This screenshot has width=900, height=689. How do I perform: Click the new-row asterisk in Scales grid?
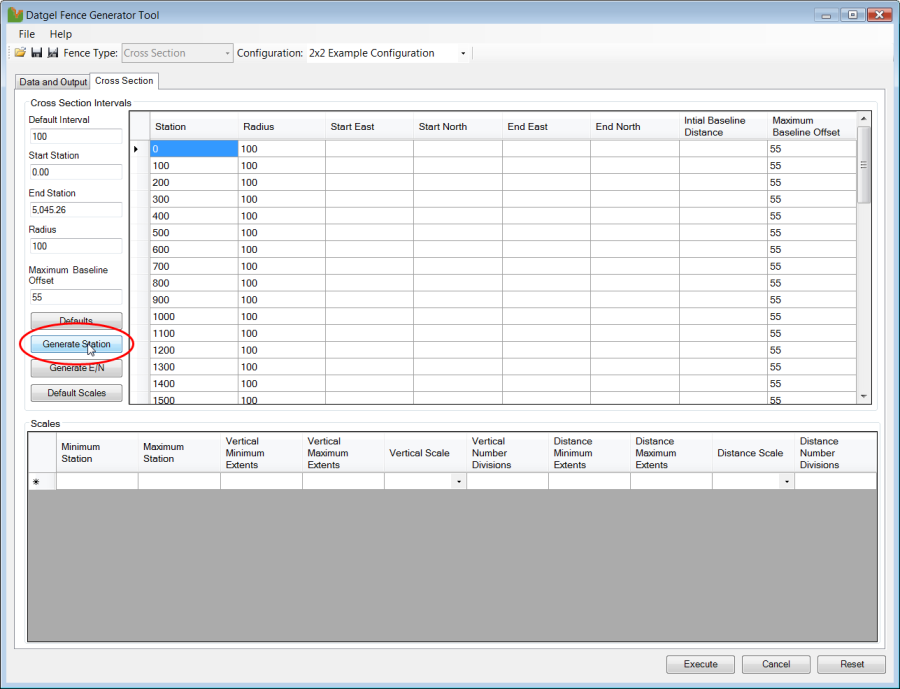pos(37,482)
